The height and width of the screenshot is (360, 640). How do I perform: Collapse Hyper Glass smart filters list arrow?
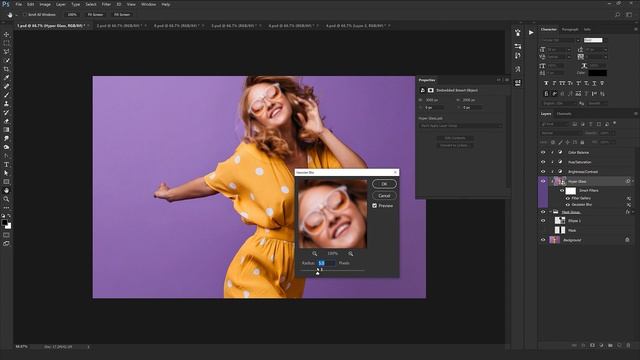[x=633, y=181]
